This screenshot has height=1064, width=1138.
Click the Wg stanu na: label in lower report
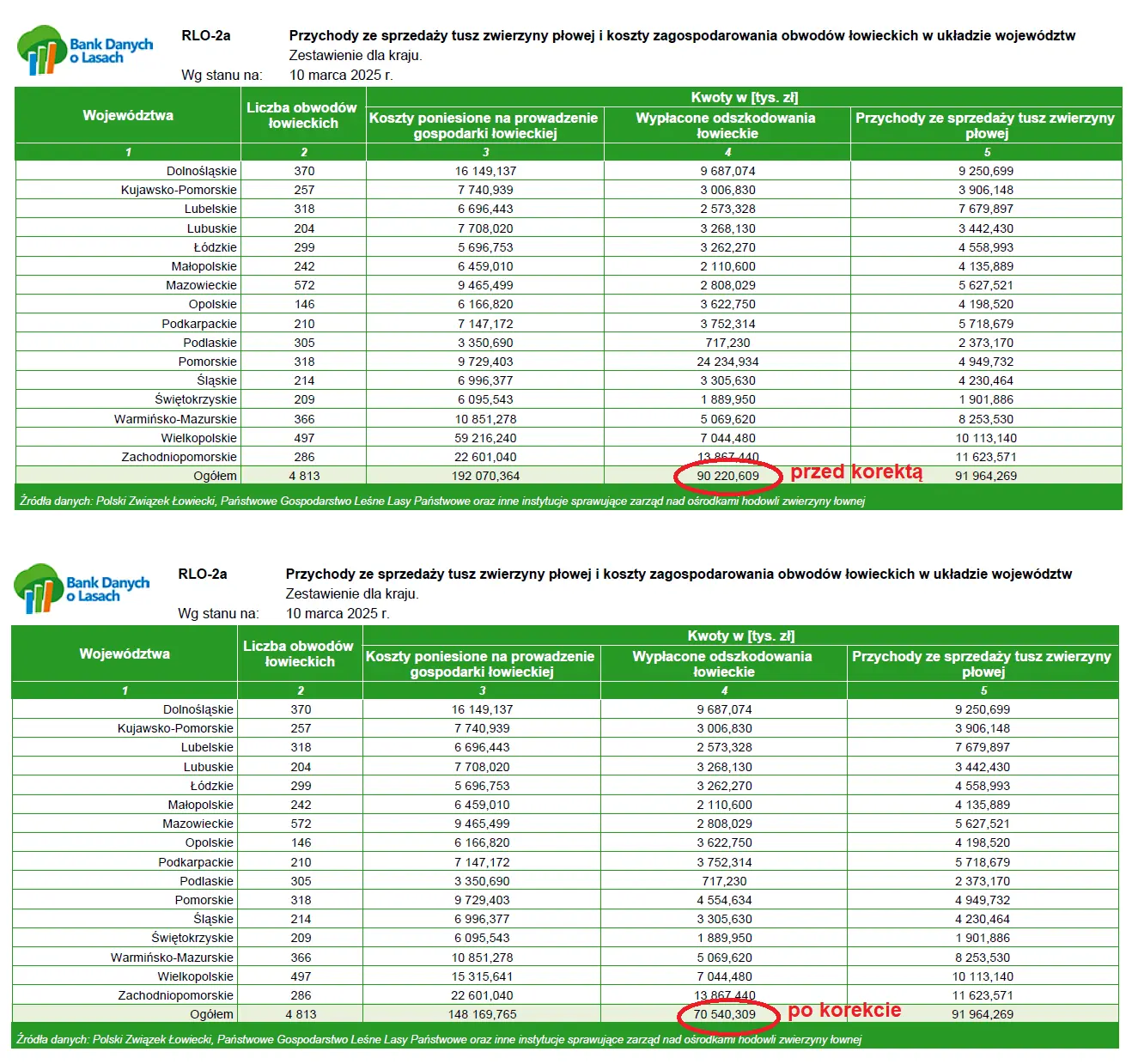pos(218,613)
